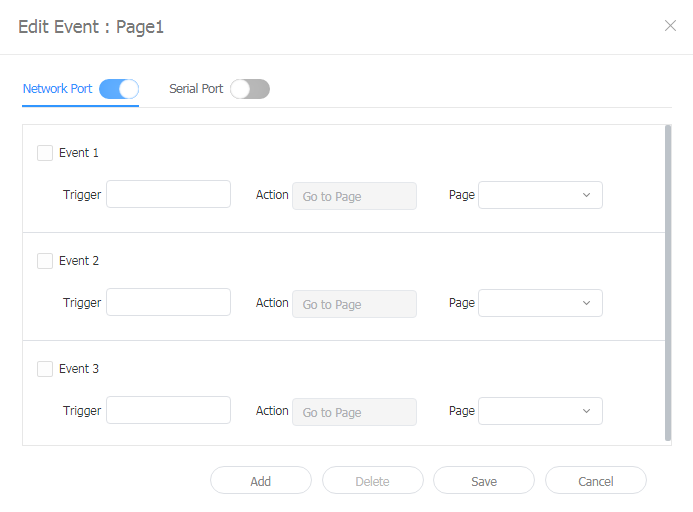This screenshot has width=693, height=512.
Task: Select the Event 3 Trigger input field
Action: tap(168, 411)
